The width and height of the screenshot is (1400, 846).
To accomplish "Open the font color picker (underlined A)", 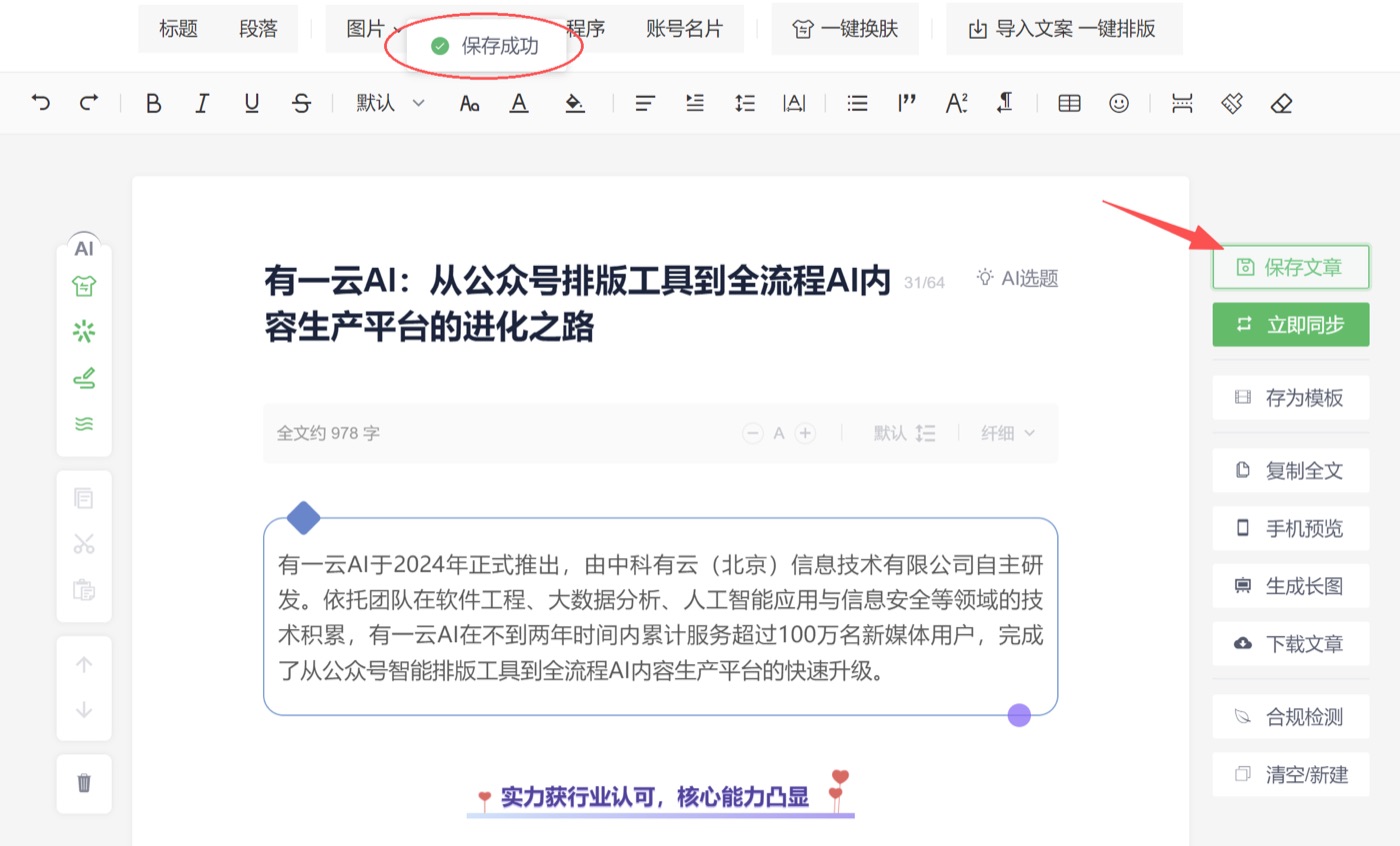I will 518,103.
